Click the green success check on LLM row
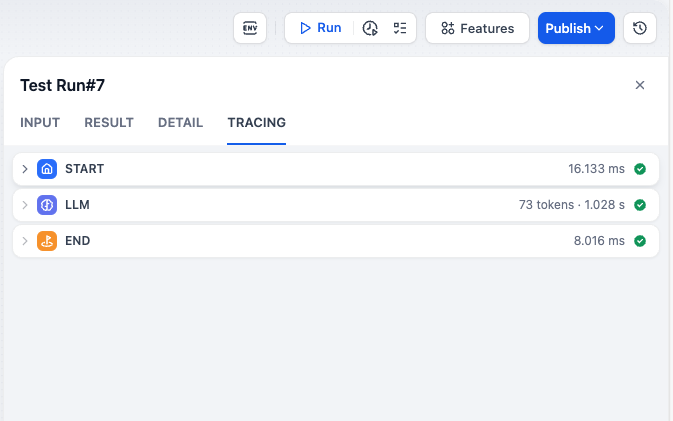673x421 pixels. tap(640, 205)
